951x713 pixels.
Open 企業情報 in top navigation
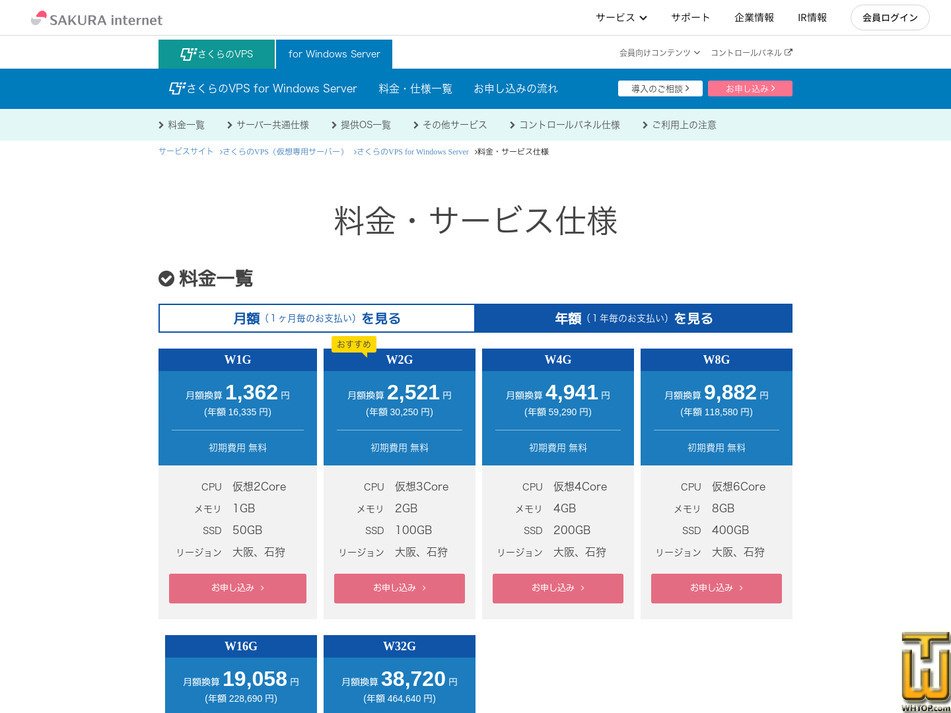[754, 18]
